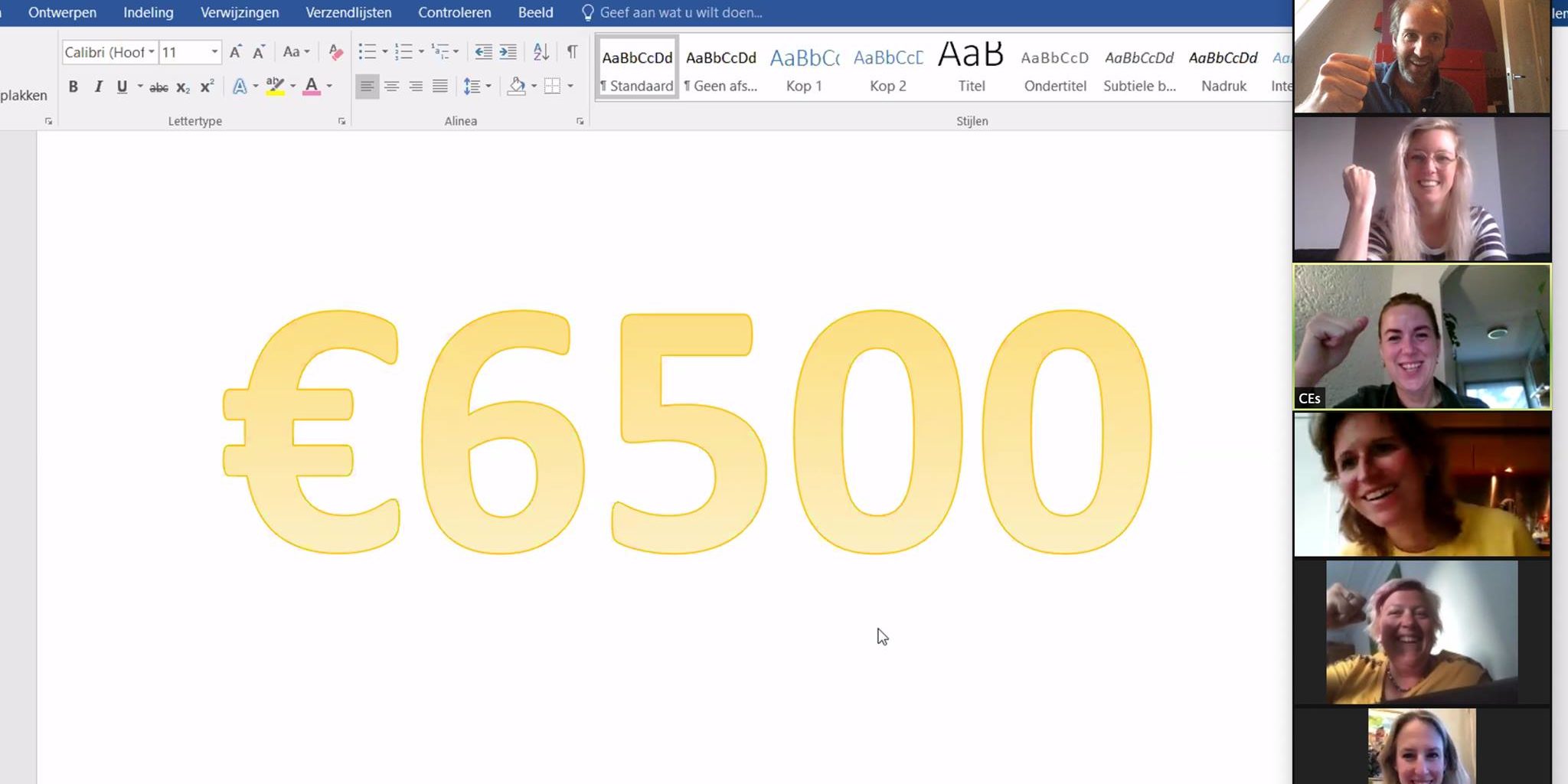The width and height of the screenshot is (1568, 784).
Task: Apply the yellow text highlight color
Action: pos(275,87)
